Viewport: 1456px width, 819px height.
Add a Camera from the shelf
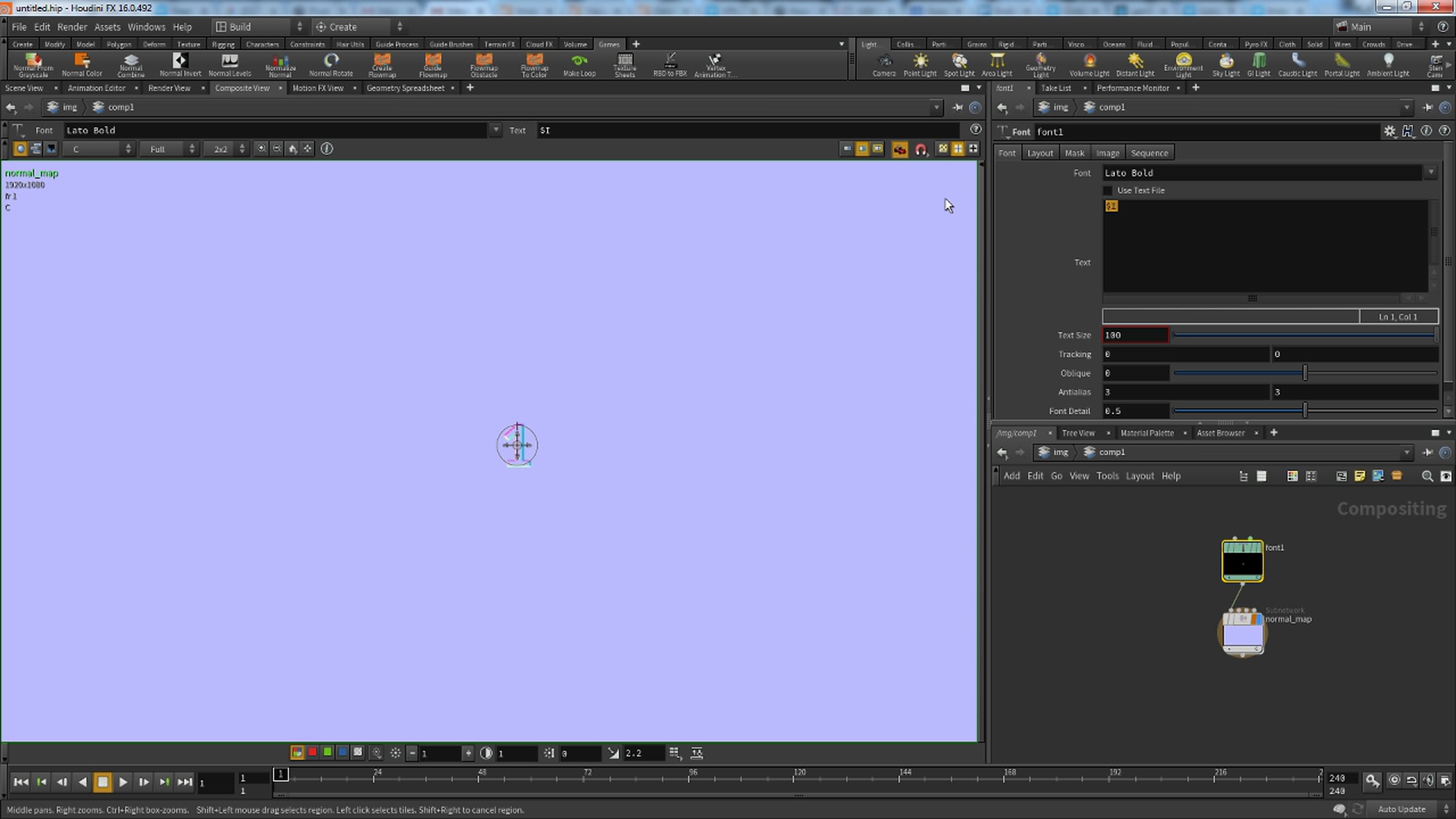tap(884, 65)
